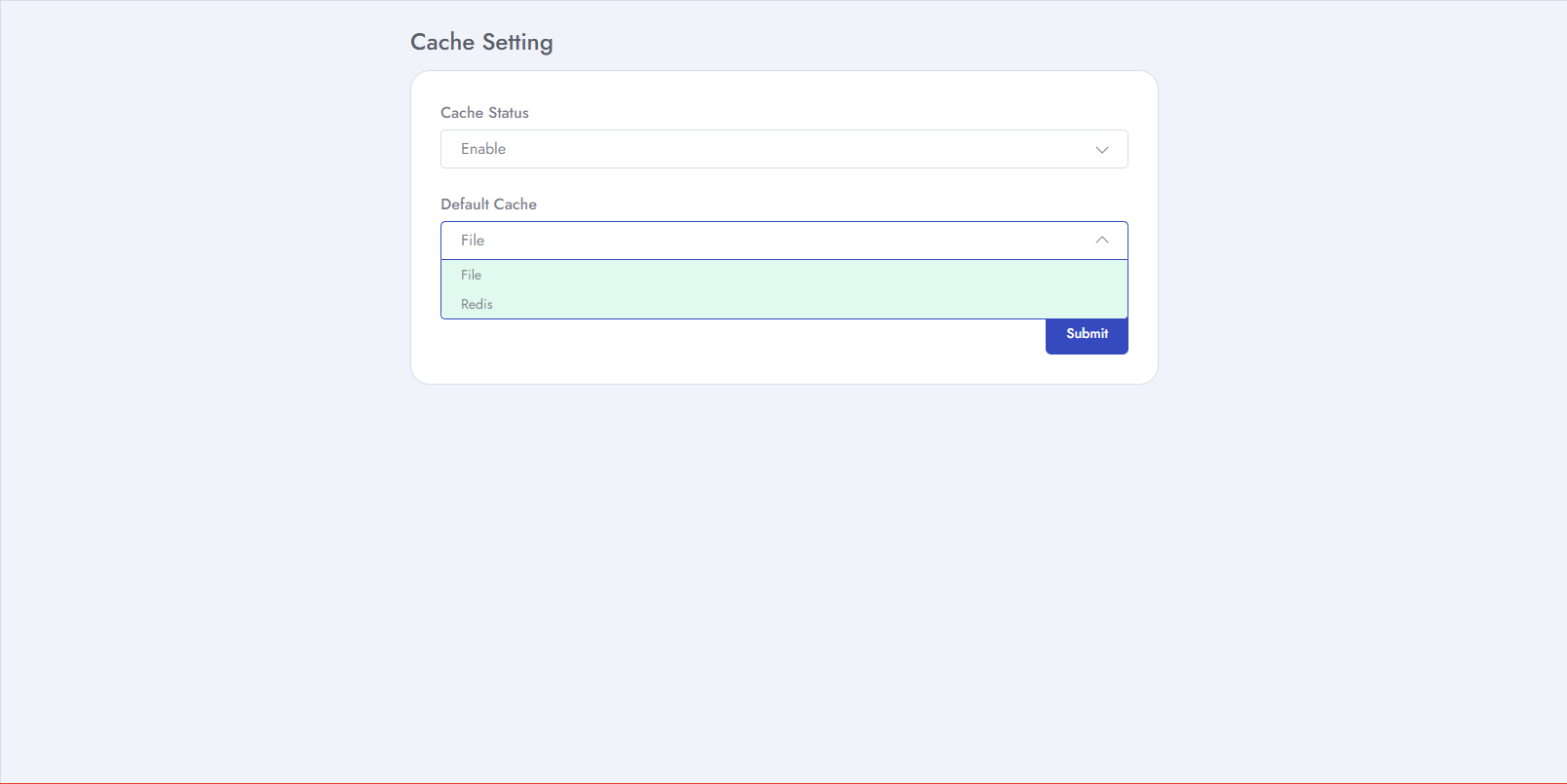Collapse the open Default Cache select box

coord(784,241)
